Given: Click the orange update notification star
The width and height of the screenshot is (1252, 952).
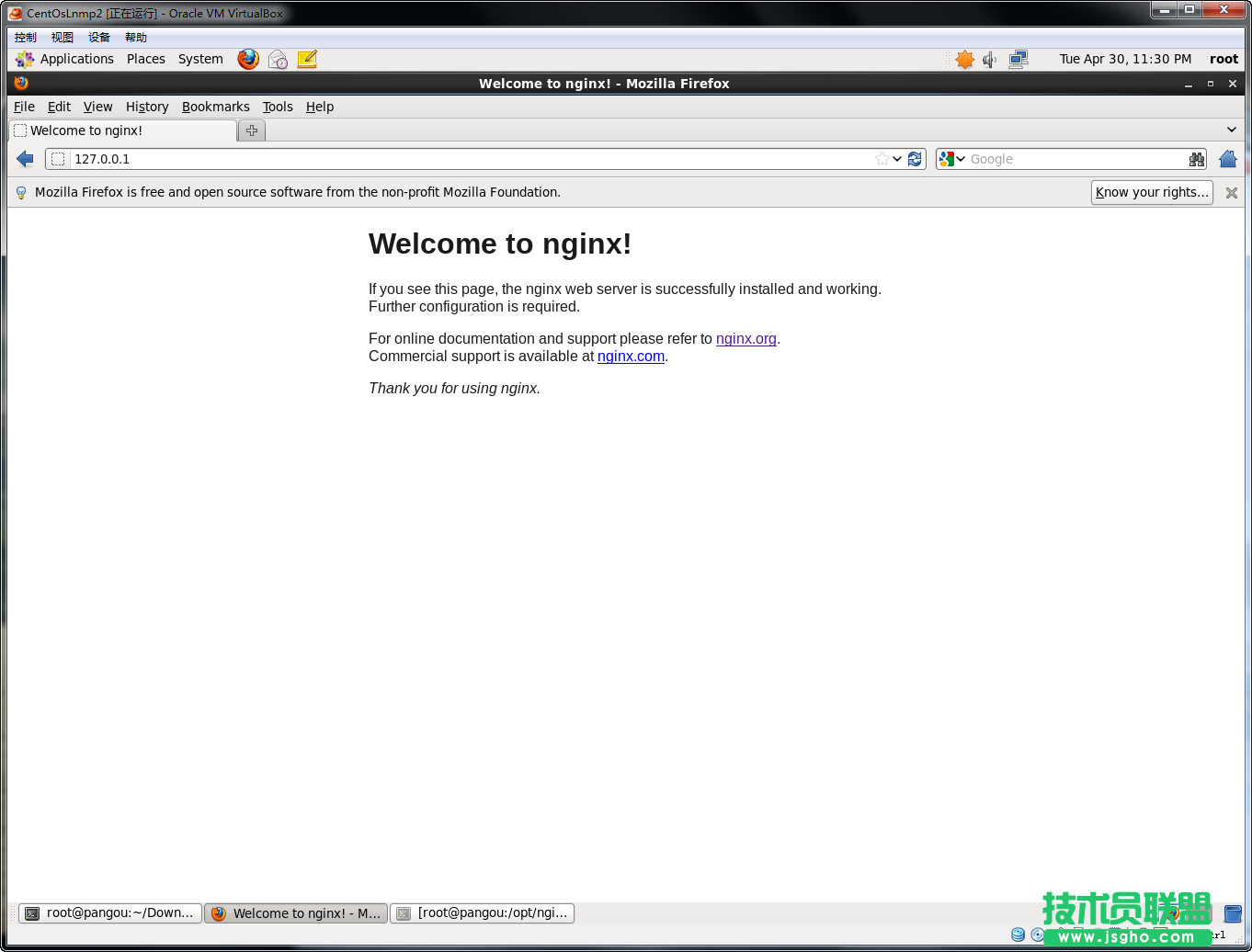Looking at the screenshot, I should (x=964, y=59).
